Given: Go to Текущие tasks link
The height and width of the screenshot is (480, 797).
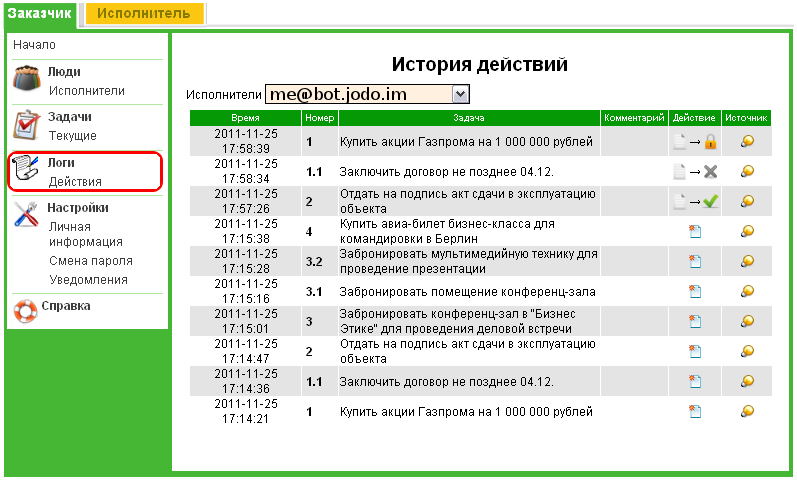Looking at the screenshot, I should pos(72,135).
